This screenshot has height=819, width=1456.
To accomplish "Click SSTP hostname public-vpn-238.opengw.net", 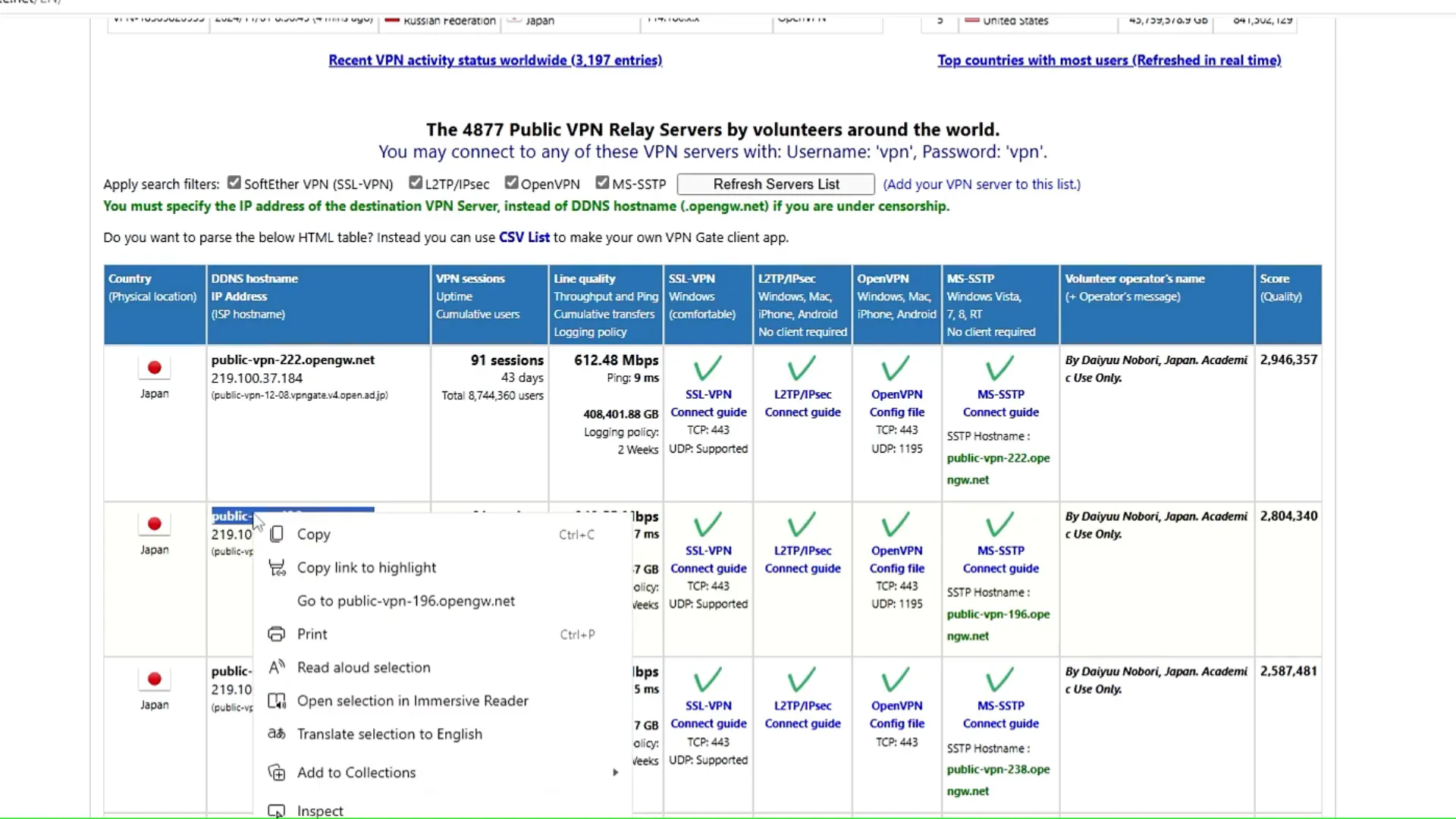I will (x=998, y=780).
